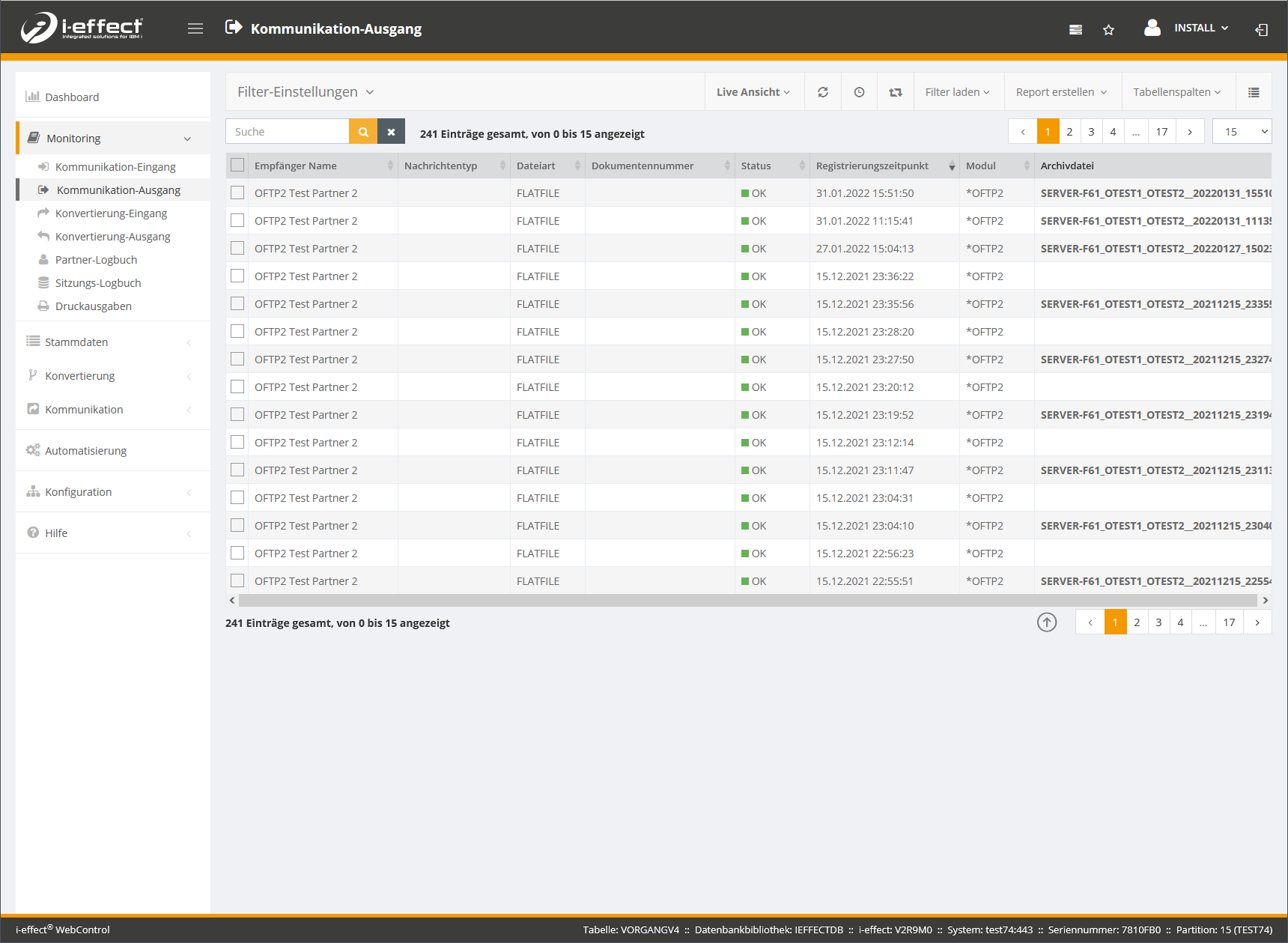Toggle the select-all checkbox in table header

coord(237,166)
